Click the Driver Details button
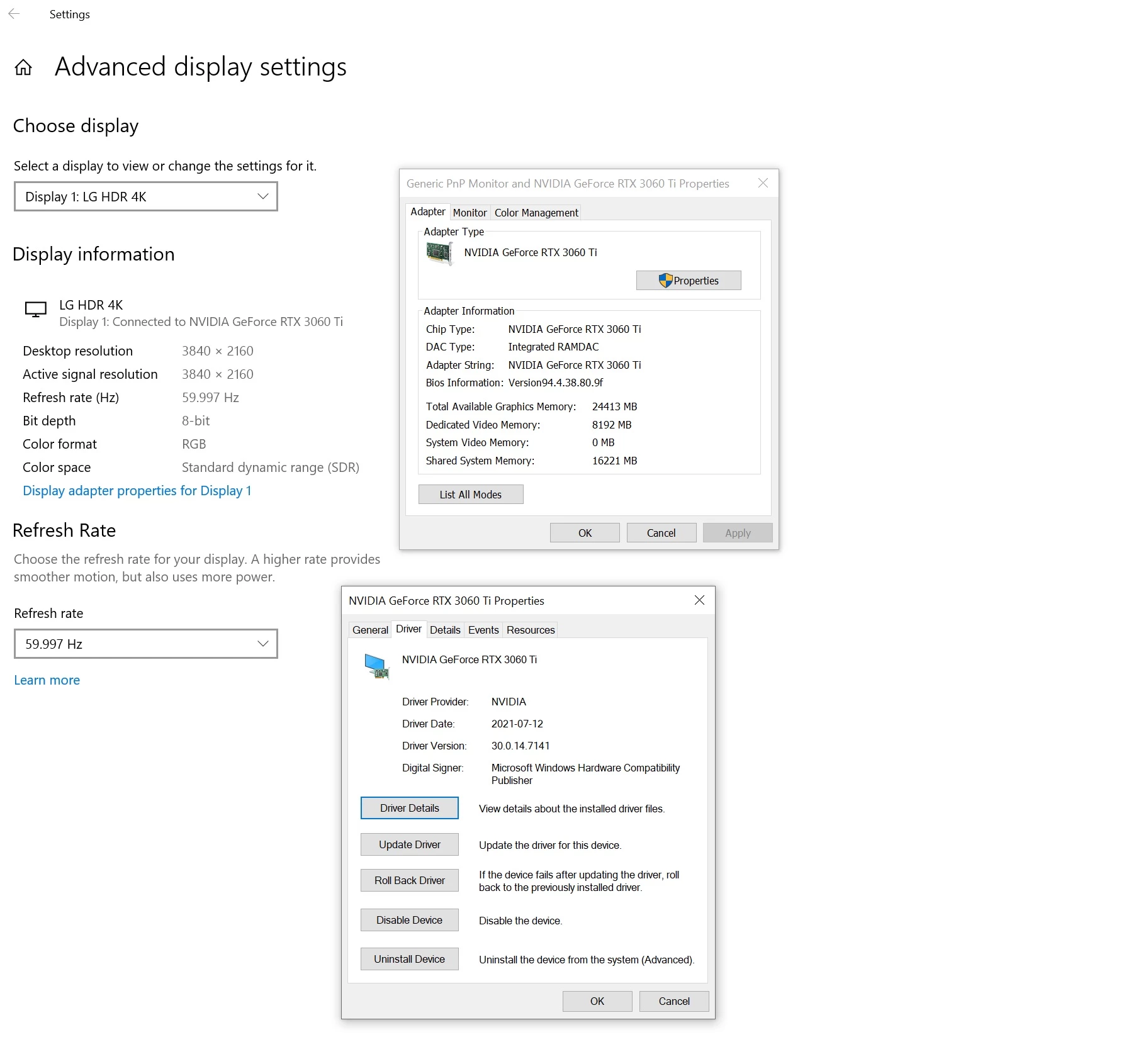This screenshot has width=1148, height=1042. click(410, 808)
